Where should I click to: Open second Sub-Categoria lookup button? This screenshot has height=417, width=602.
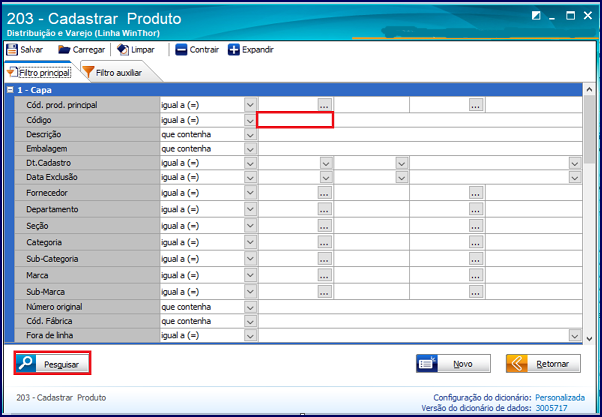[476, 259]
